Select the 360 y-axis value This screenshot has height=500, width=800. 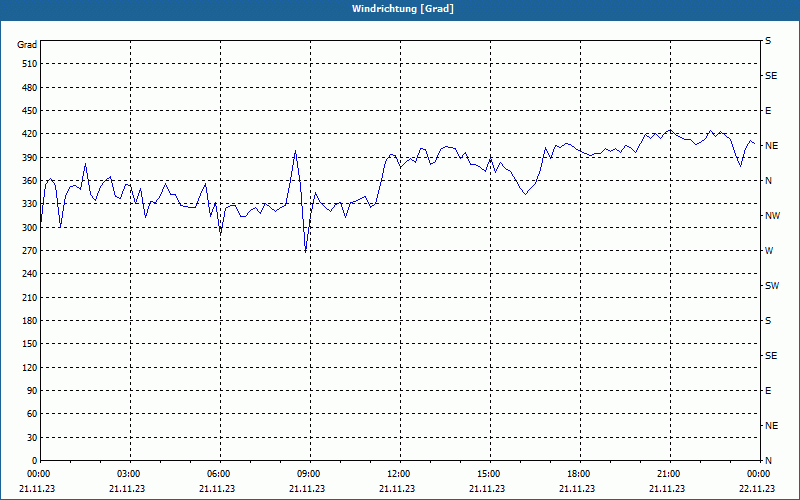point(30,181)
